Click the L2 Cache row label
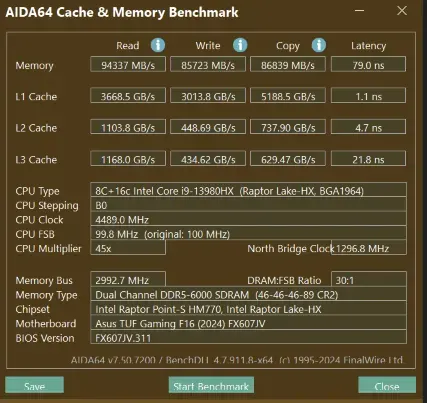This screenshot has width=427, height=403. click(36, 128)
